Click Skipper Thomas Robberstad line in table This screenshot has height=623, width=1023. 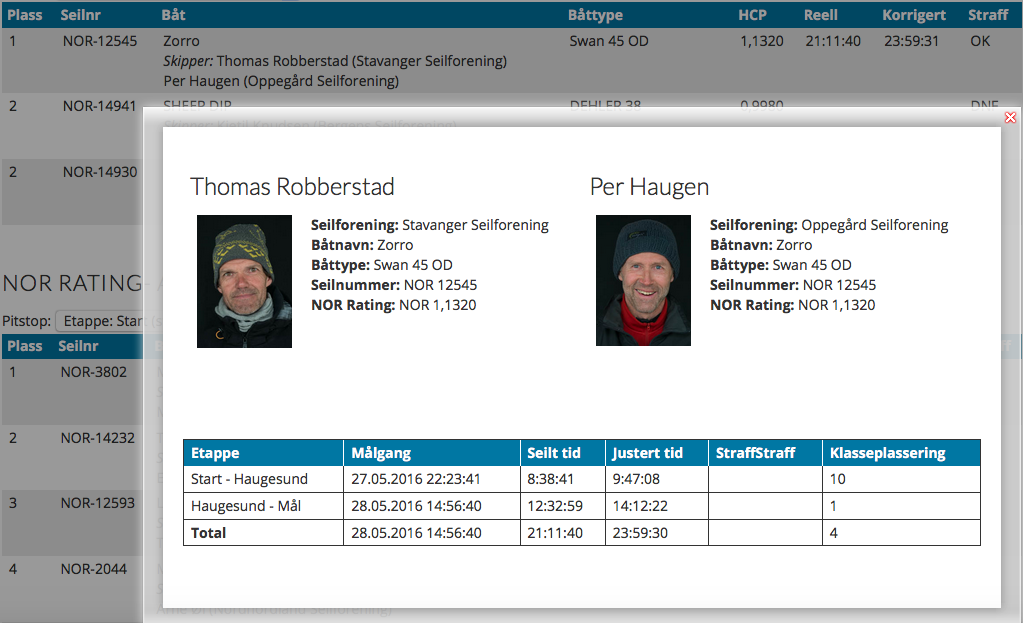point(335,61)
